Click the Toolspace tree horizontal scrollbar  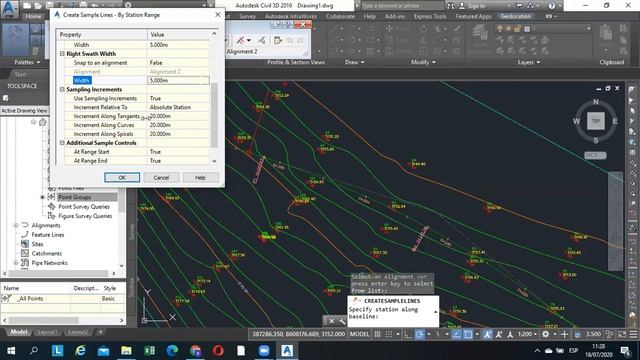tap(59, 273)
